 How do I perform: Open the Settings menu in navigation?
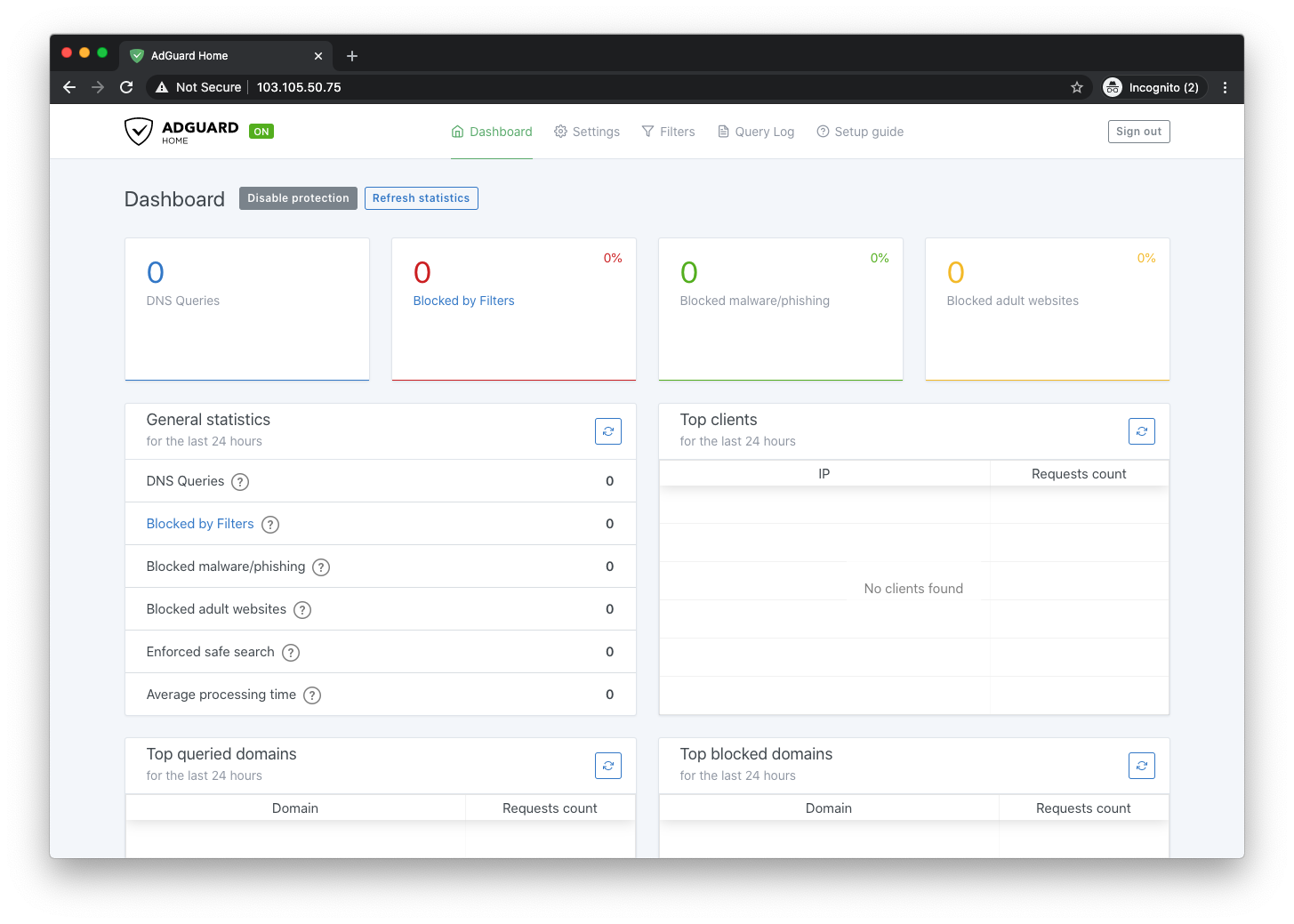pos(587,132)
